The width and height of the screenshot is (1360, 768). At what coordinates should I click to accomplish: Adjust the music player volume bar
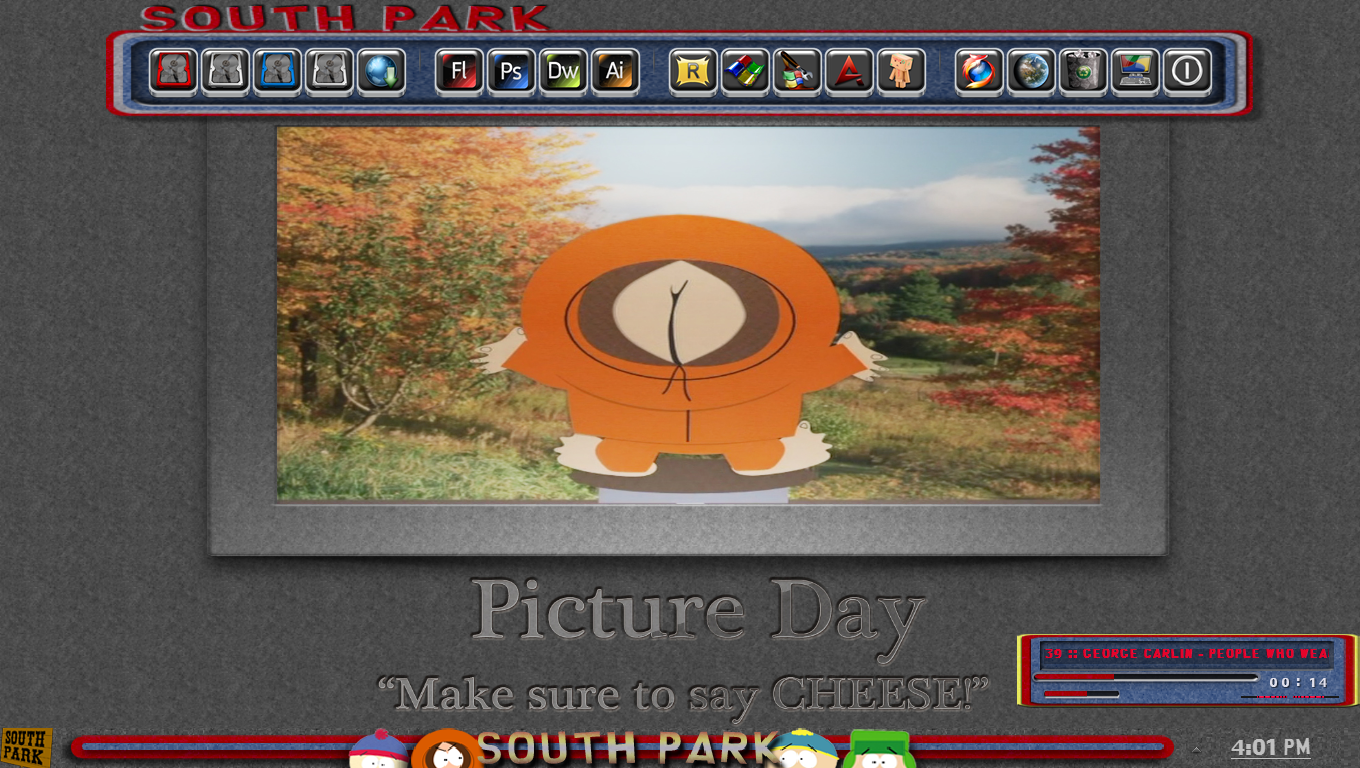tap(1082, 693)
